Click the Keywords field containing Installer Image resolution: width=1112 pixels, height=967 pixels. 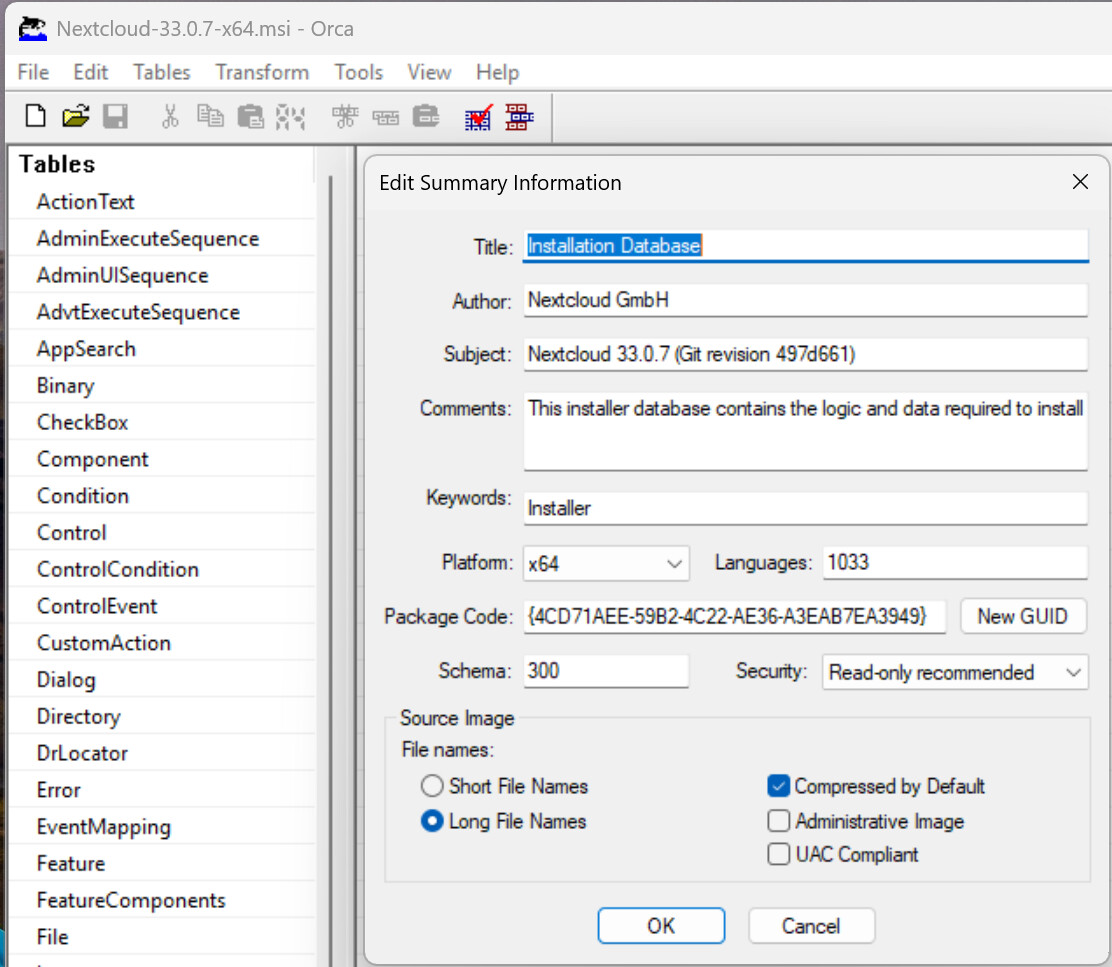tap(806, 508)
